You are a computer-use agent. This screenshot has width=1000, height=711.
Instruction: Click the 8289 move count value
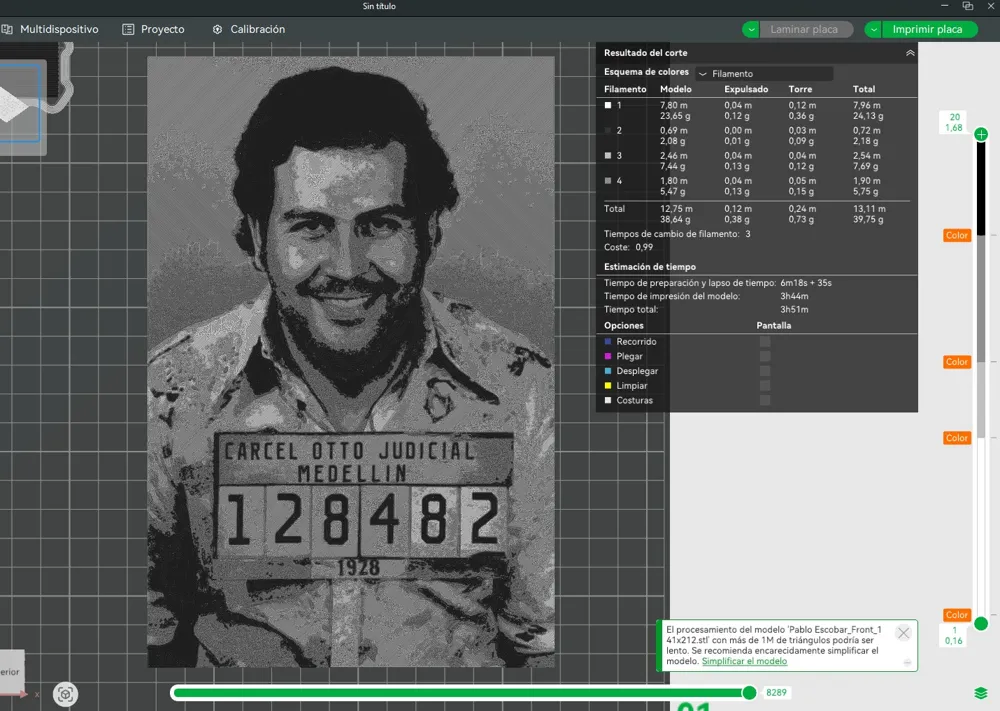pyautogui.click(x=776, y=693)
